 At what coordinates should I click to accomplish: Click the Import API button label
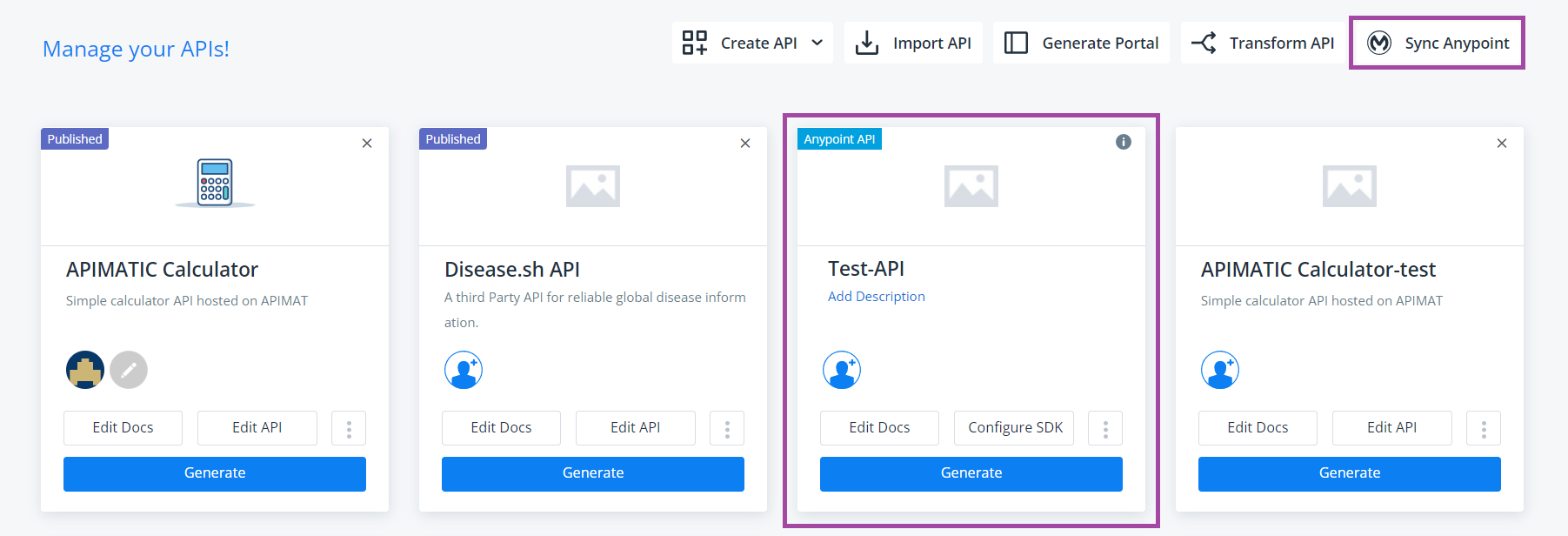point(932,43)
